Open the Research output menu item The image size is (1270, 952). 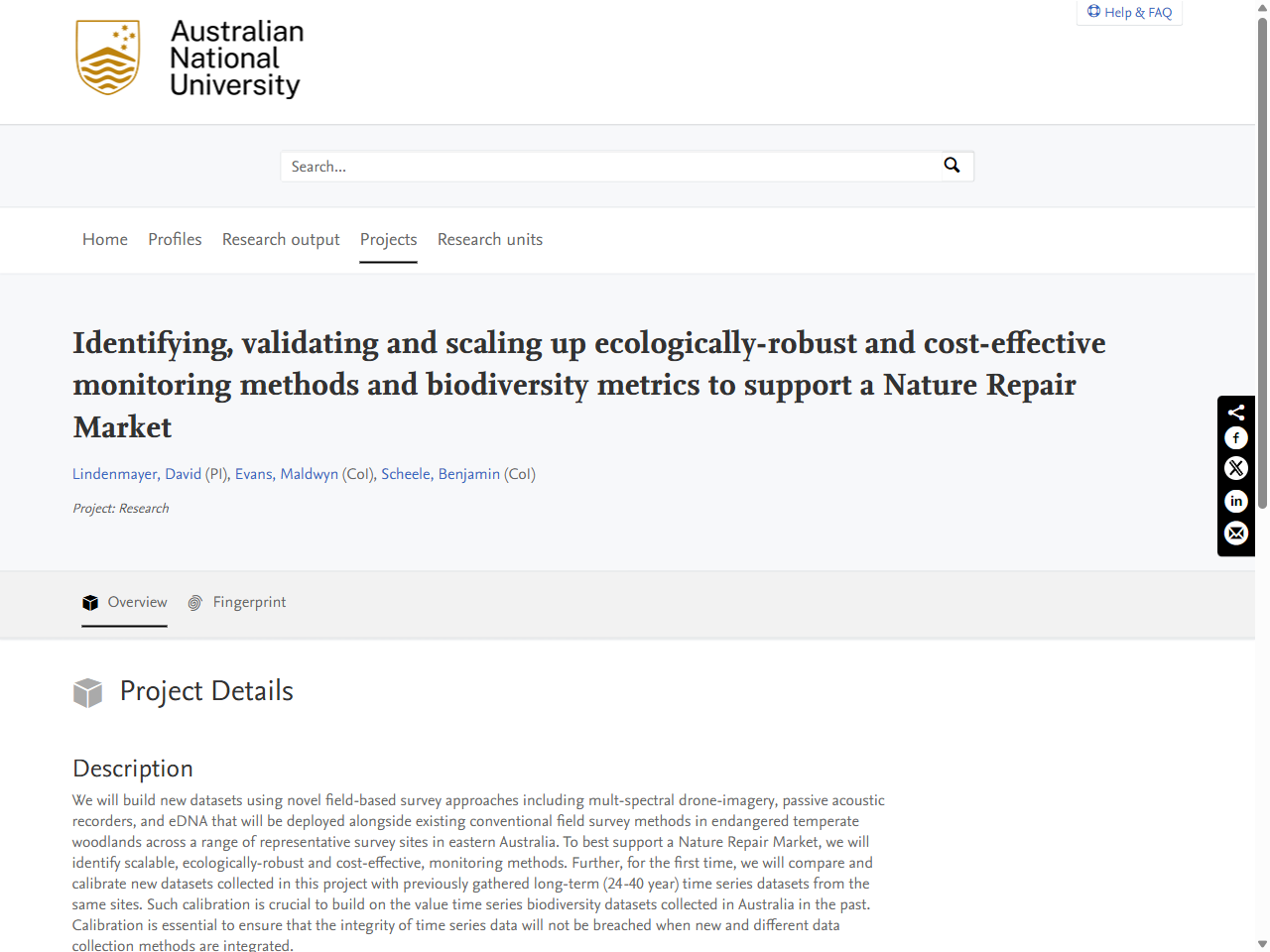click(x=281, y=239)
